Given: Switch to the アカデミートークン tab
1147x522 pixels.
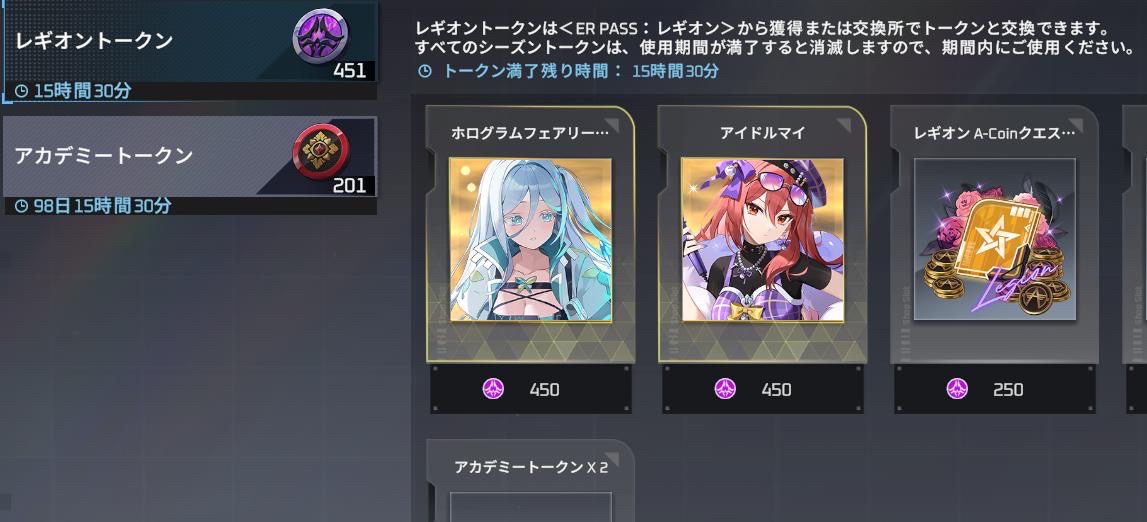Looking at the screenshot, I should [x=190, y=165].
